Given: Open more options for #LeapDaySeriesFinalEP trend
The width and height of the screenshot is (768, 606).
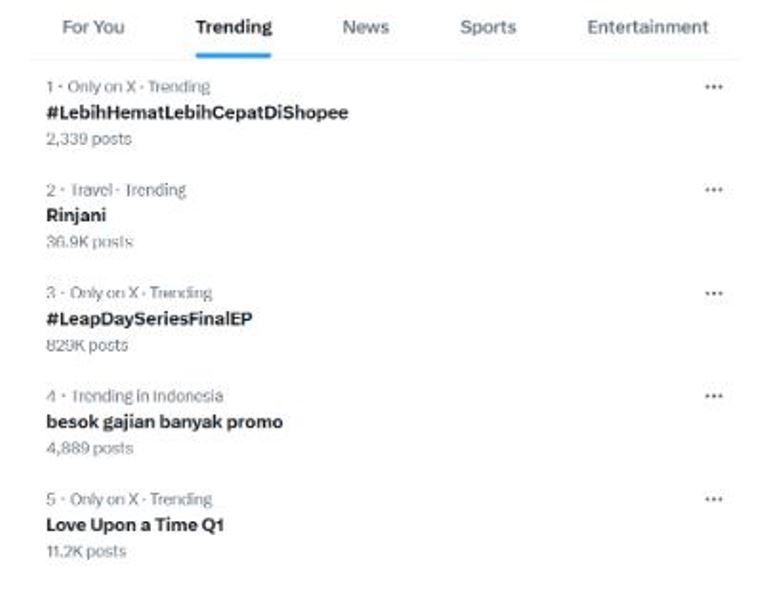Looking at the screenshot, I should (x=713, y=293).
